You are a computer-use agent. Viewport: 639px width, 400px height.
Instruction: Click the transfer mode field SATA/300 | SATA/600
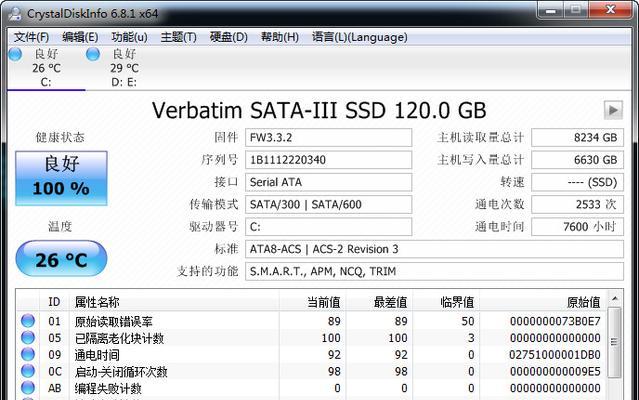click(328, 204)
